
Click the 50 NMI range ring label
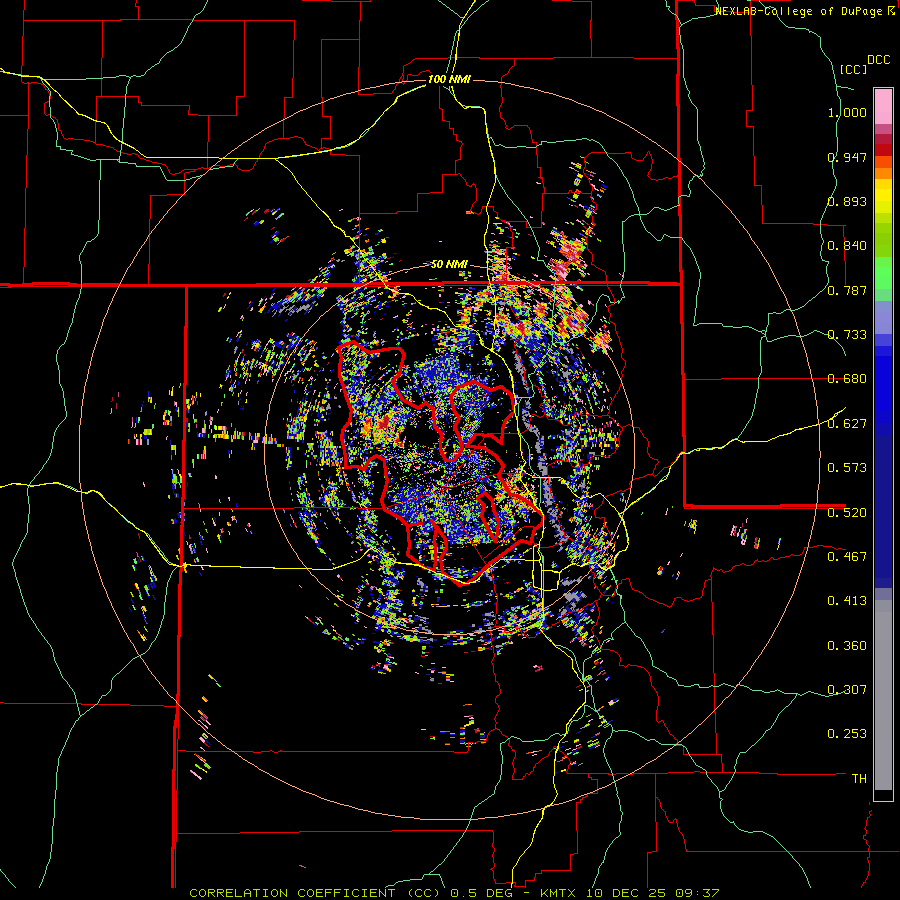449,265
